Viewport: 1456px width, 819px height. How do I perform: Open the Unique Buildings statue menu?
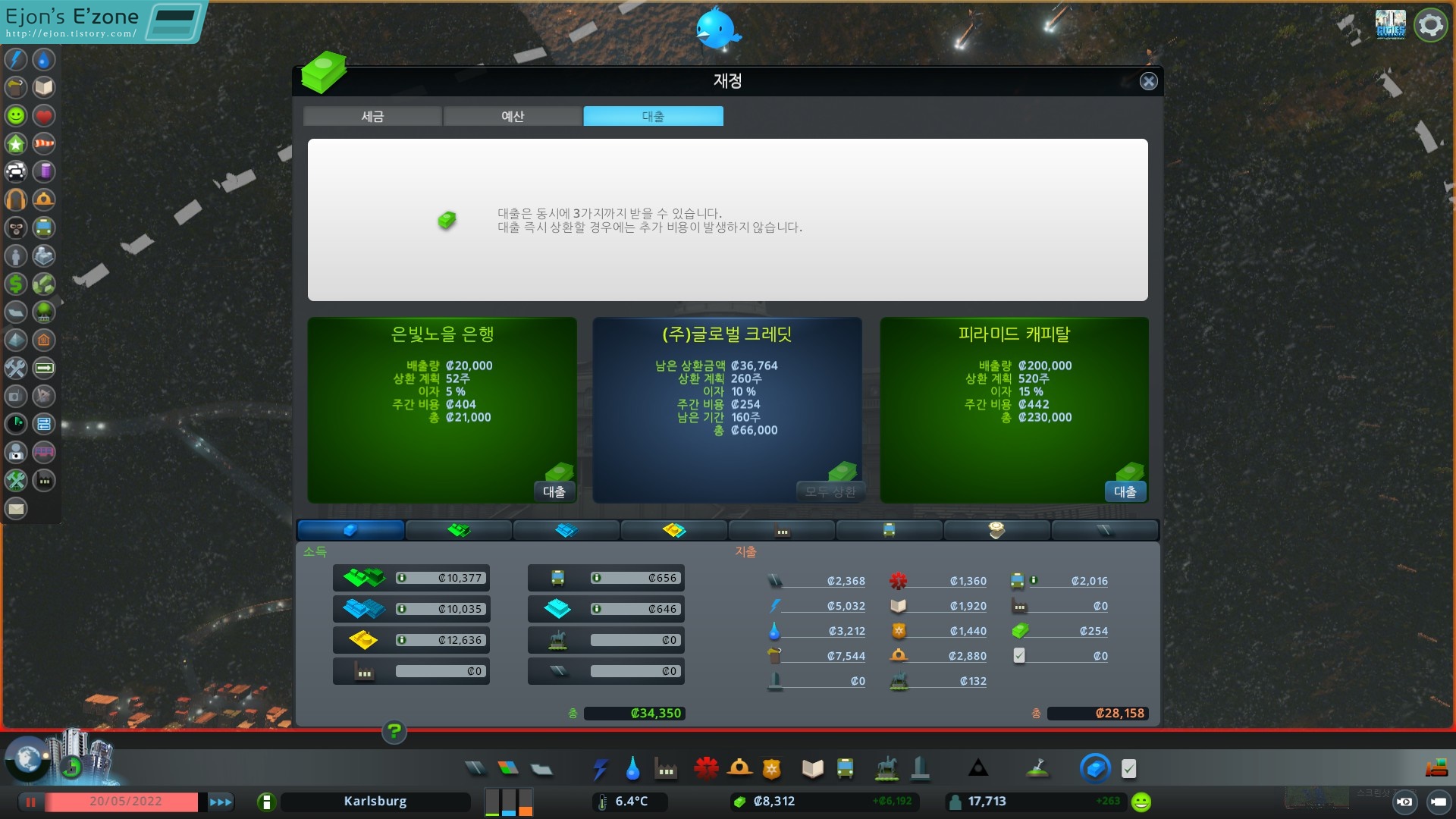(x=920, y=769)
